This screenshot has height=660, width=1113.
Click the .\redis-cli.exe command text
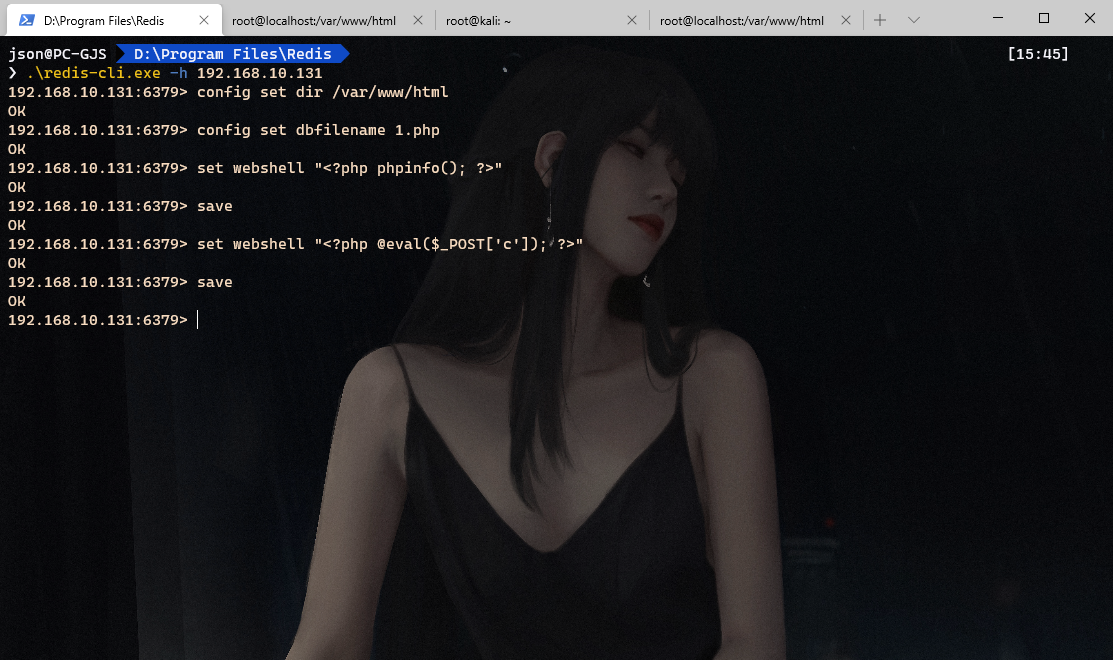[94, 73]
